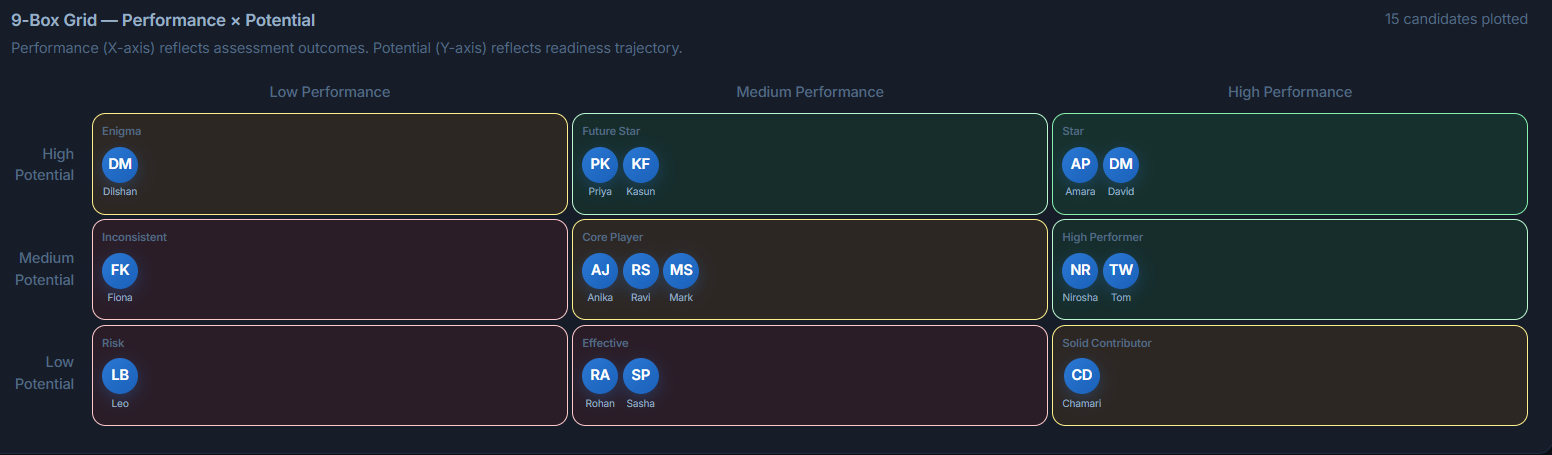This screenshot has height=455, width=1552.
Task: Select David's DM avatar in Star box
Action: [1121, 165]
